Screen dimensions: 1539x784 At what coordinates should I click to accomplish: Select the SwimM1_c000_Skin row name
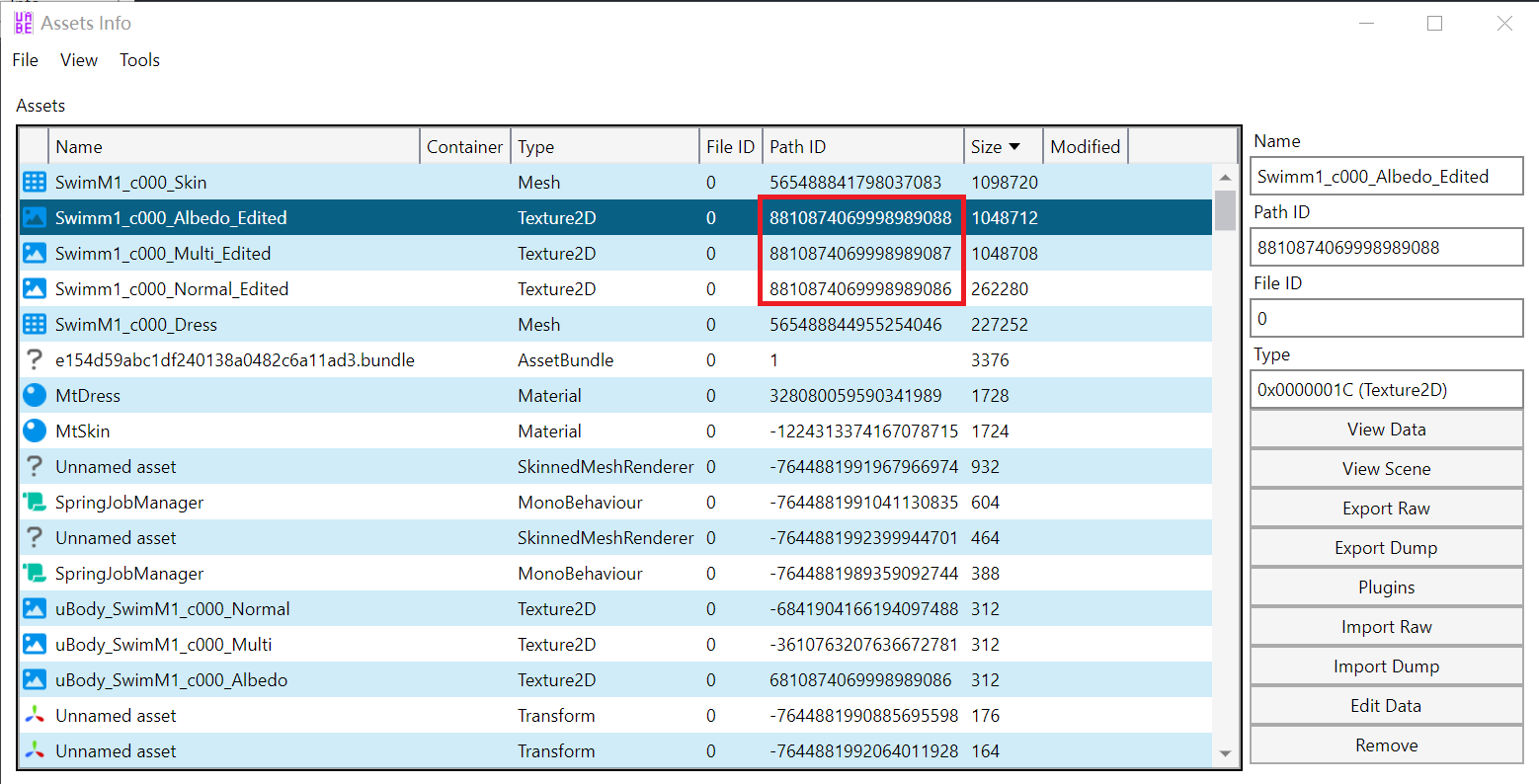point(131,182)
